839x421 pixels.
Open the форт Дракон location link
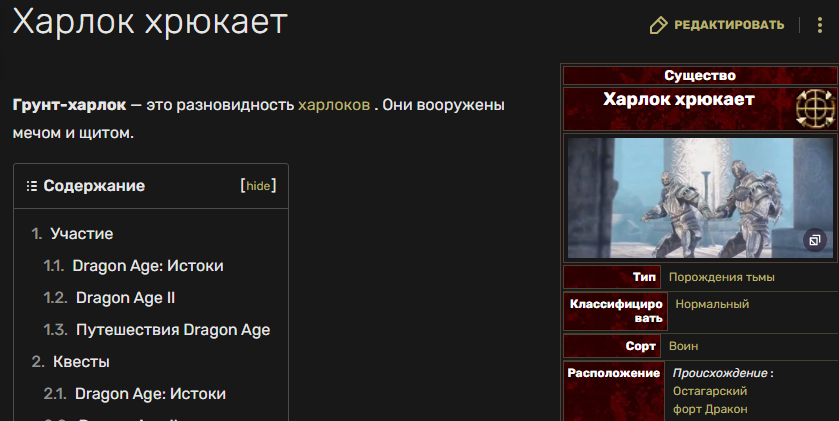710,409
